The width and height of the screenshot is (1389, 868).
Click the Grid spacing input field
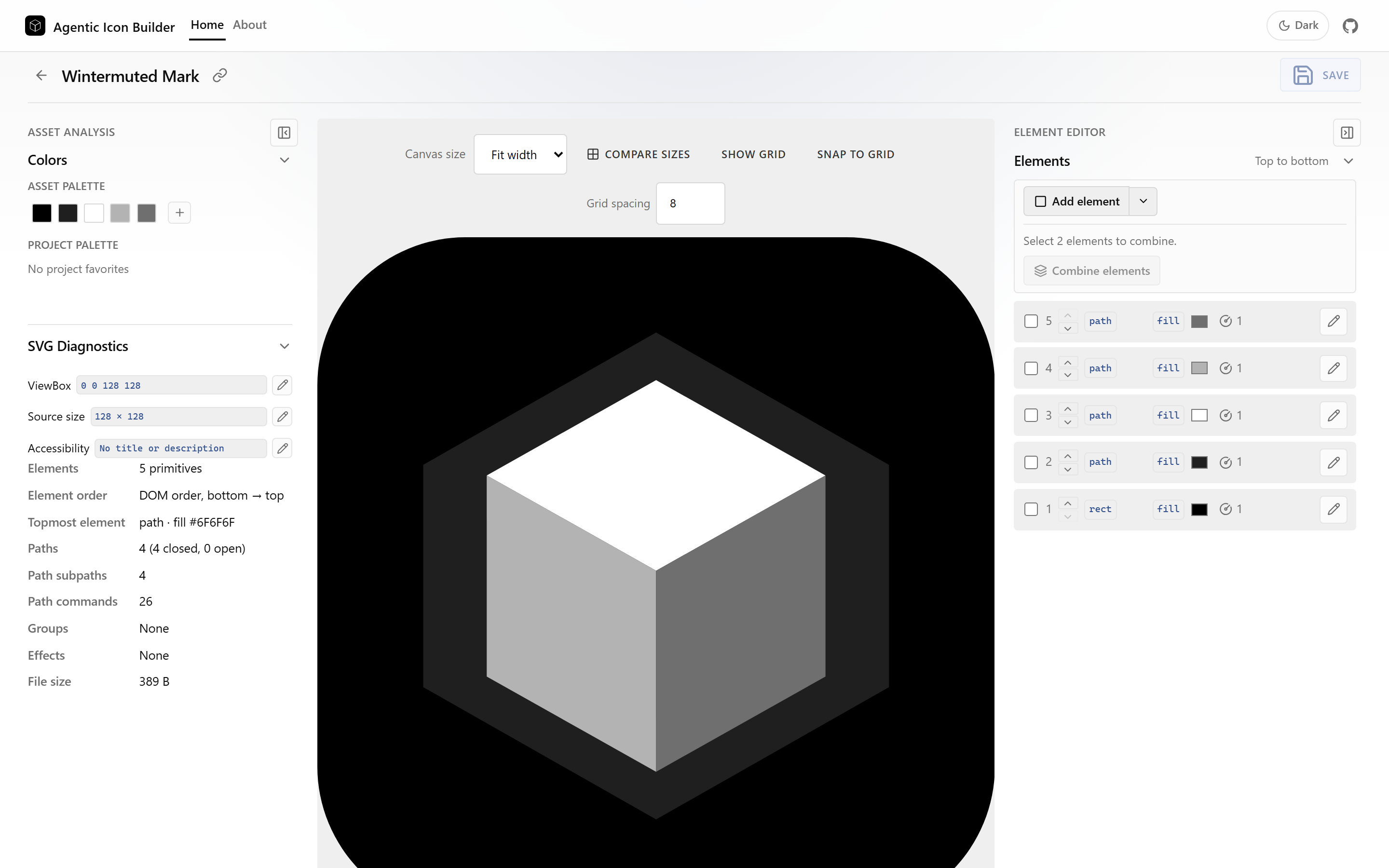691,203
